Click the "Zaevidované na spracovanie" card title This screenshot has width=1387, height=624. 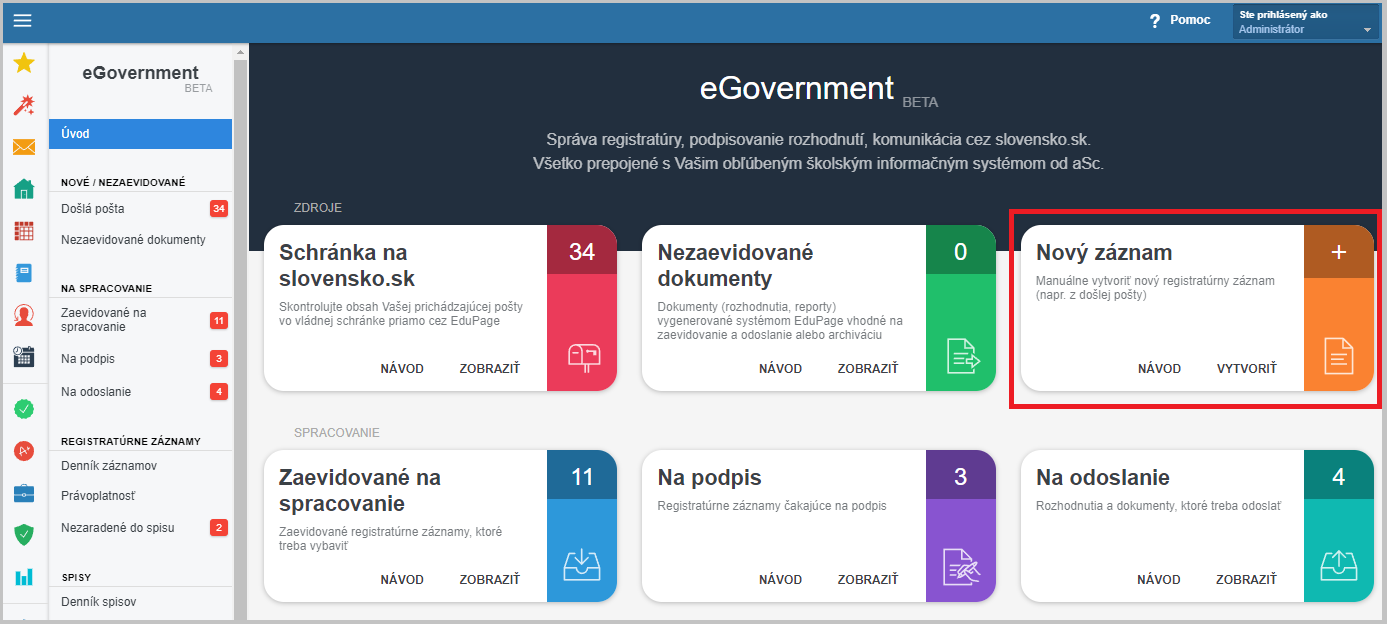[360, 490]
